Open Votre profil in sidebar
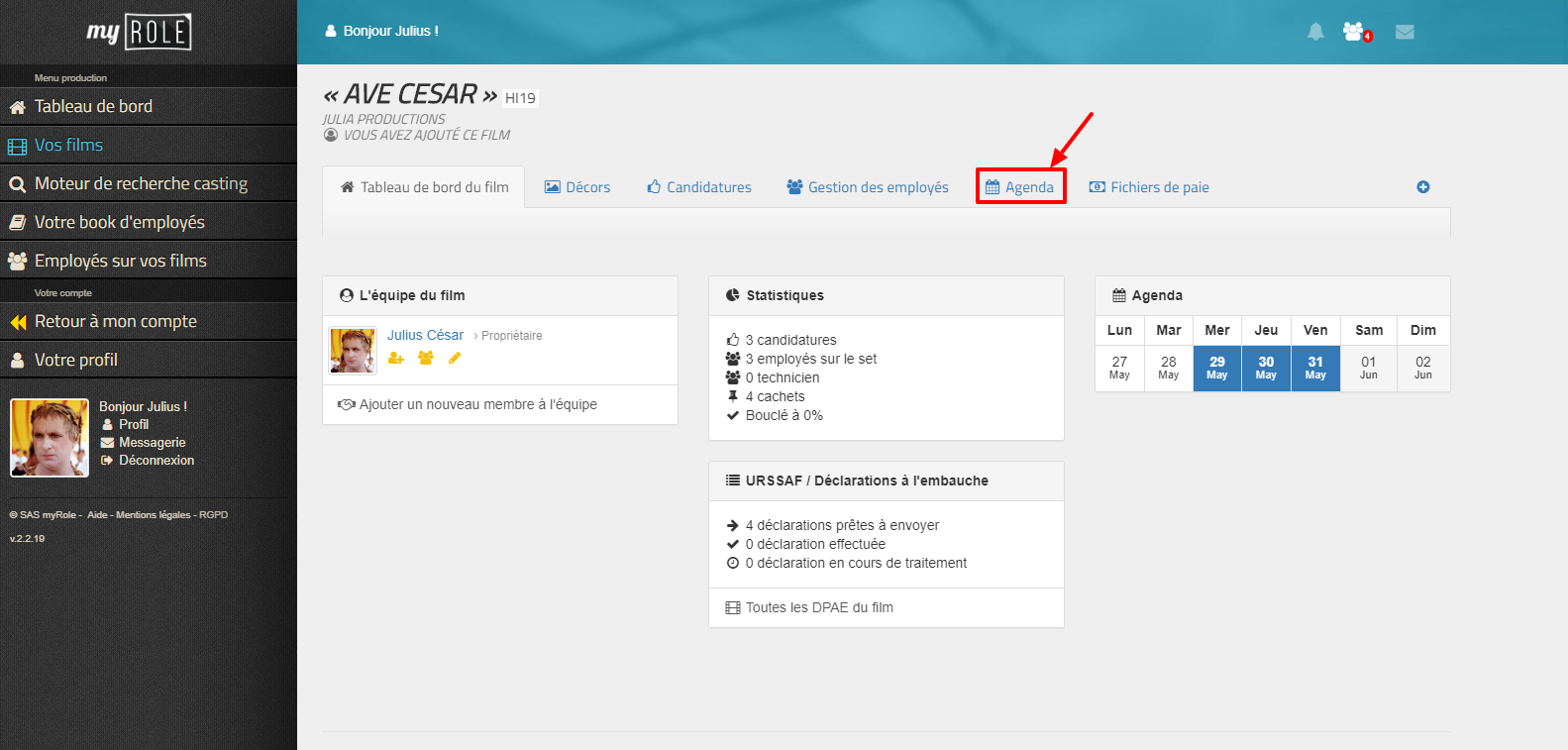This screenshot has height=750, width=1568. tap(149, 361)
